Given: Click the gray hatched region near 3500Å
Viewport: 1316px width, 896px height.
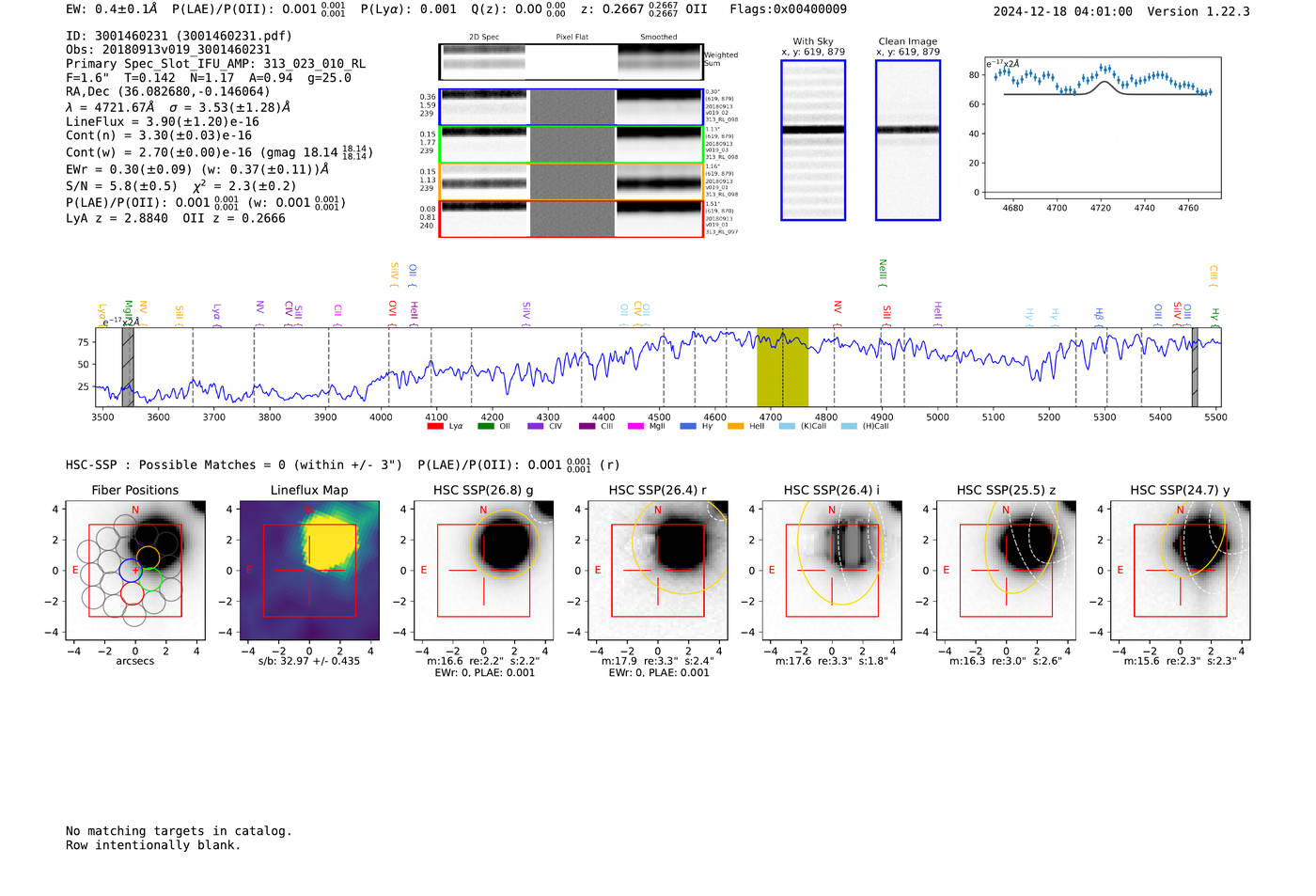Looking at the screenshot, I should tap(128, 367).
